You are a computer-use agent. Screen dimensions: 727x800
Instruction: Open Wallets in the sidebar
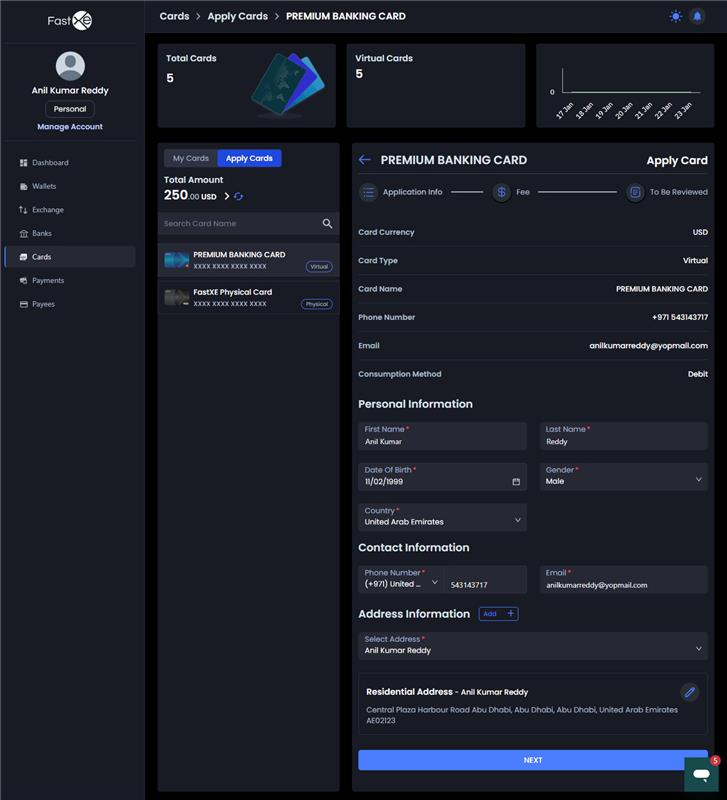tap(44, 186)
